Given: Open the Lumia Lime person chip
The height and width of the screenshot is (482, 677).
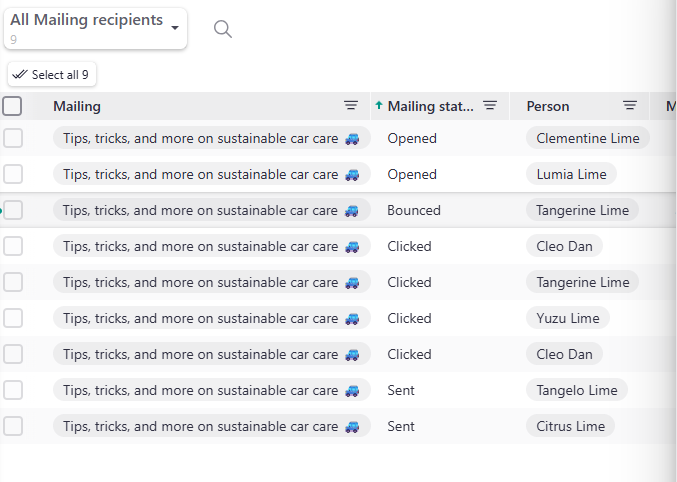Looking at the screenshot, I should (571, 174).
